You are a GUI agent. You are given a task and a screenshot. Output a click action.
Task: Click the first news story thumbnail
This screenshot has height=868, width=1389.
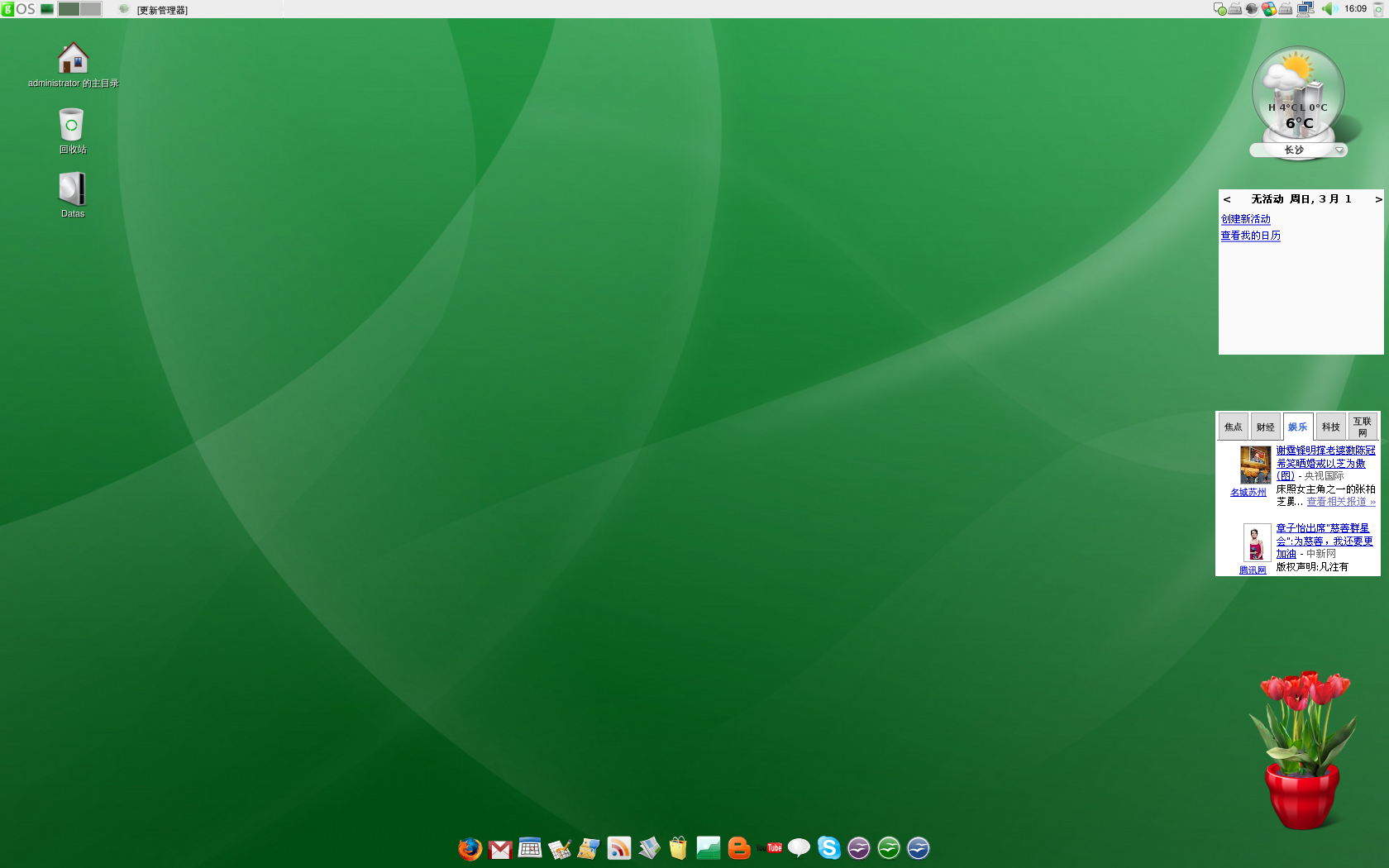(x=1255, y=465)
